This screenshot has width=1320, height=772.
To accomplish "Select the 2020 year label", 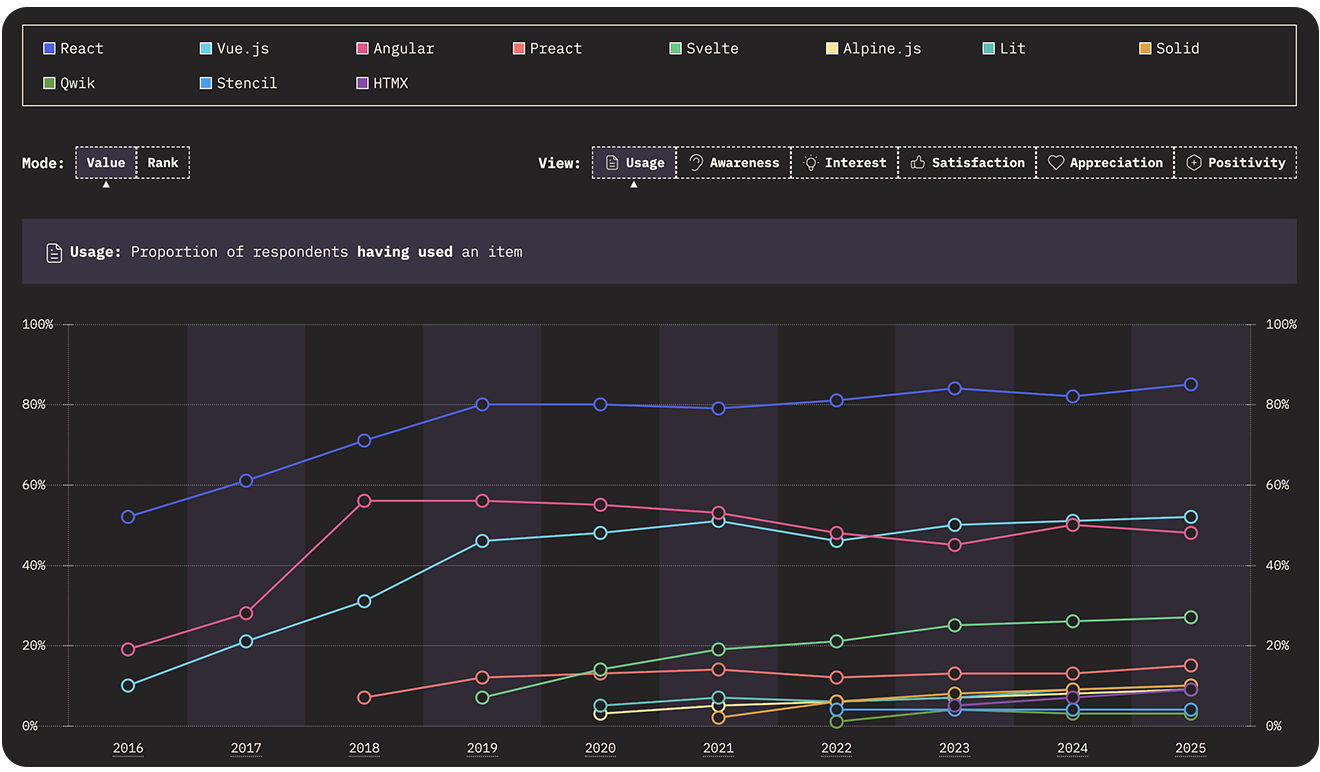I will tap(600, 748).
